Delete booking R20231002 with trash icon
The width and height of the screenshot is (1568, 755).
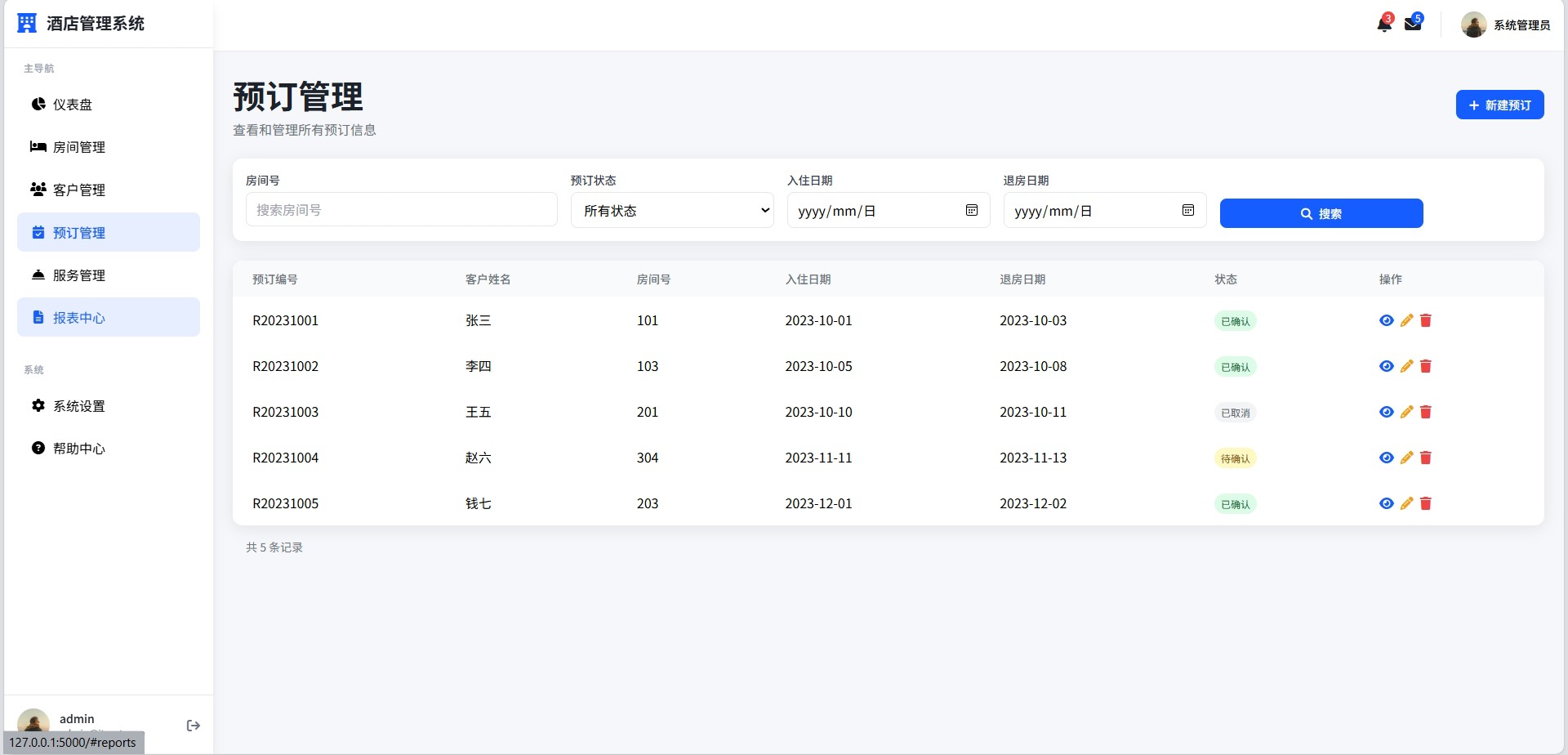point(1426,366)
